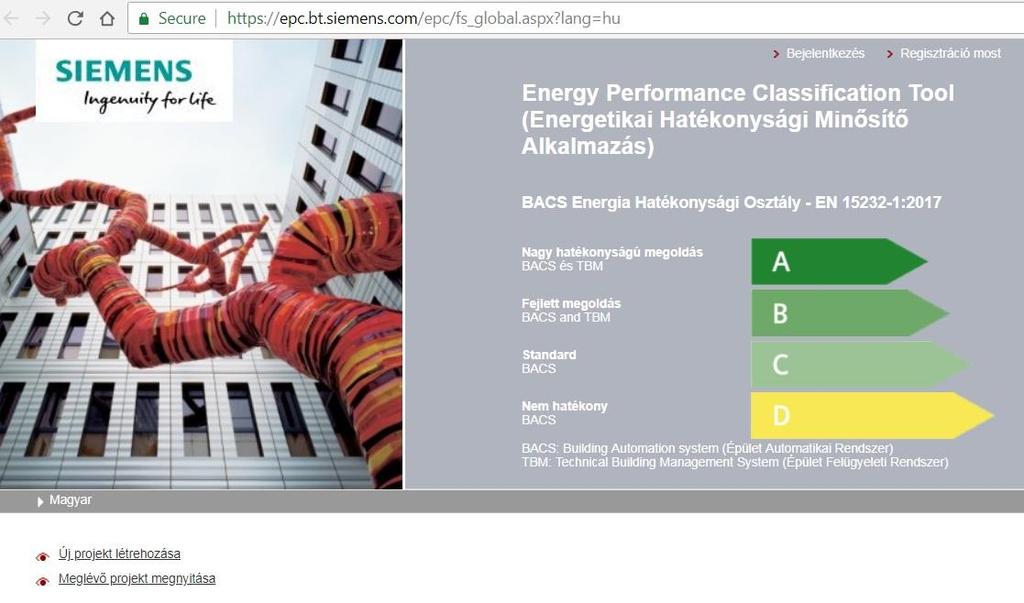Click the Fejlett megoldás label

point(571,303)
